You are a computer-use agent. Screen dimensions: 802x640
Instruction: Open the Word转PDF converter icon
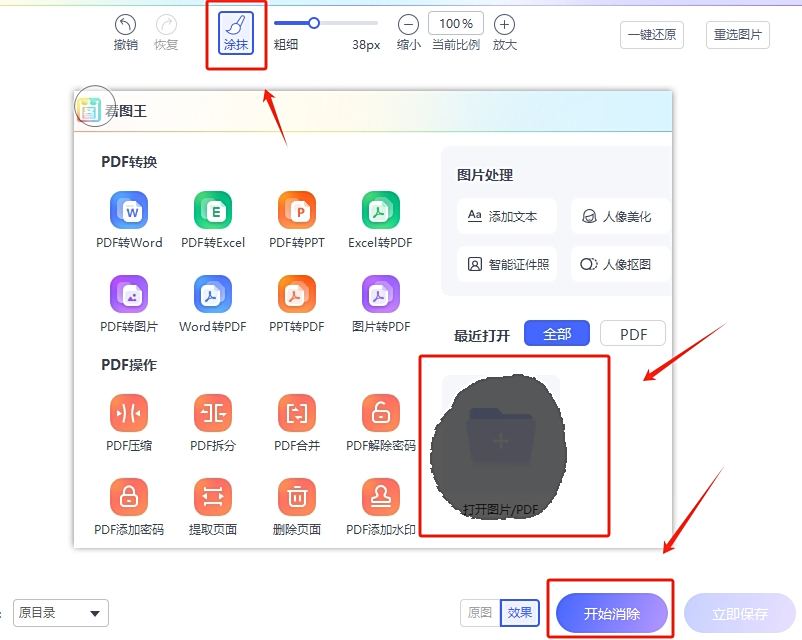point(213,294)
